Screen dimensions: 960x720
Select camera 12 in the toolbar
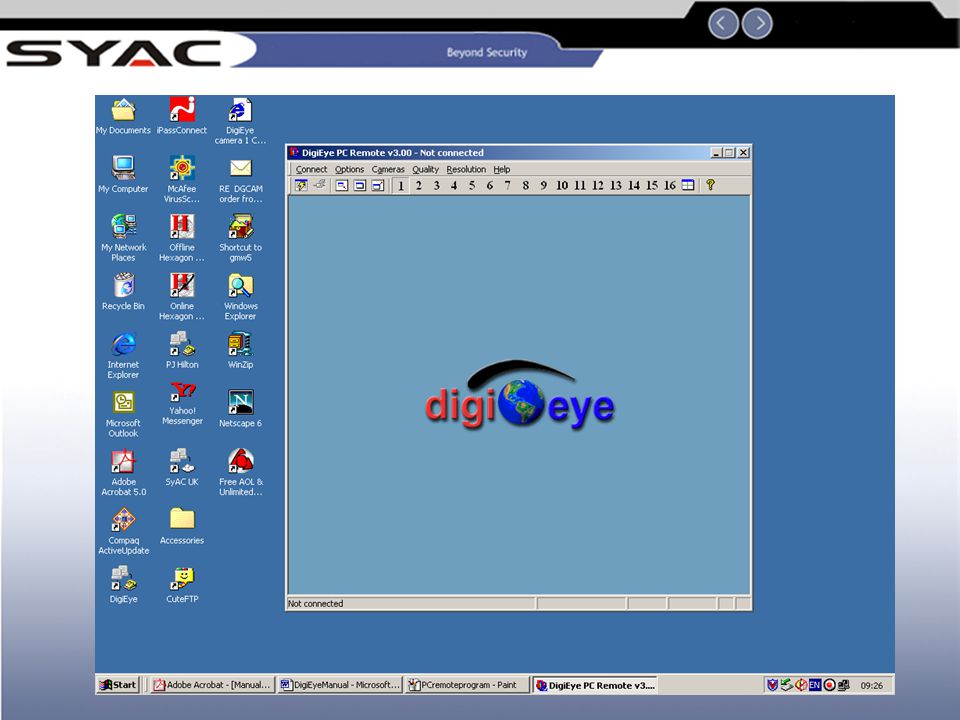598,185
